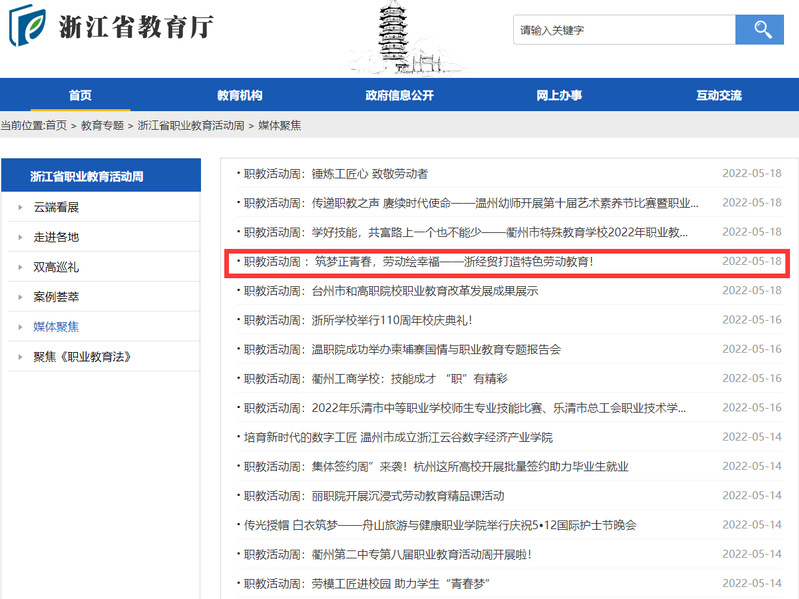This screenshot has height=599, width=799.
Task: Type in the 请输入关键字 search field
Action: pos(623,30)
